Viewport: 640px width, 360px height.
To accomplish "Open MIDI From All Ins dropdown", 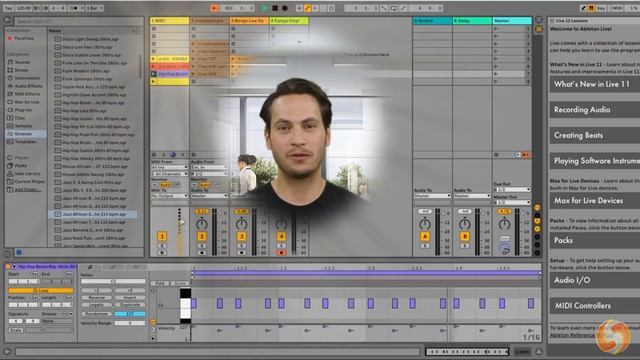I will point(169,167).
